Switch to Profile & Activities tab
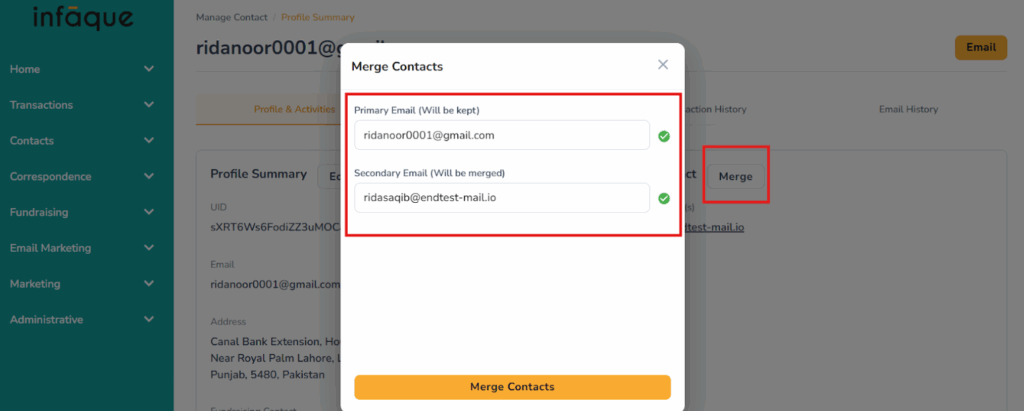This screenshot has height=411, width=1024. [x=294, y=109]
